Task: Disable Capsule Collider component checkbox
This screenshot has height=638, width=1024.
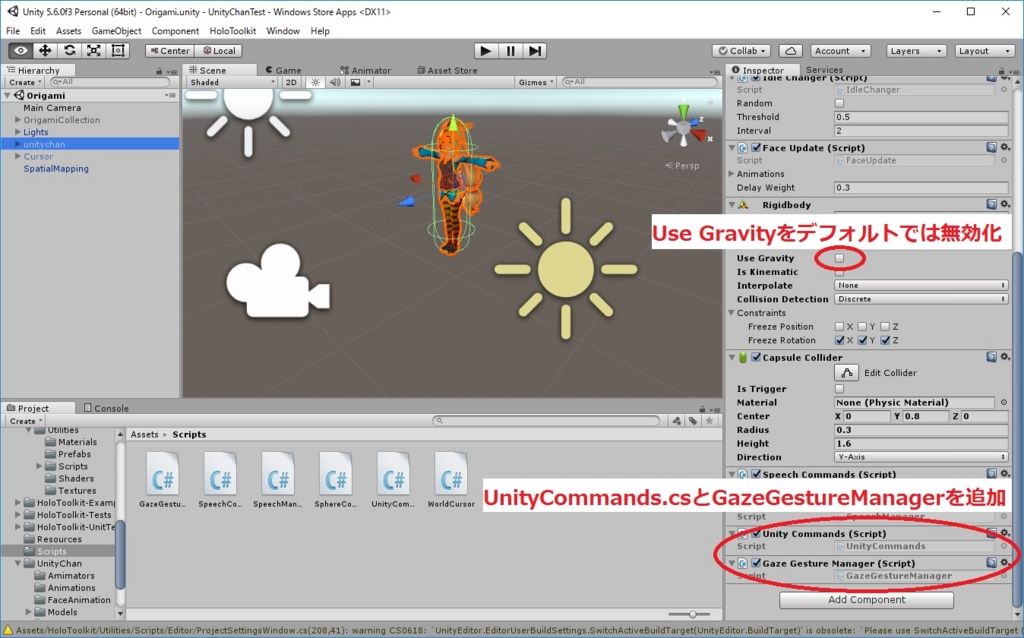Action: point(756,357)
